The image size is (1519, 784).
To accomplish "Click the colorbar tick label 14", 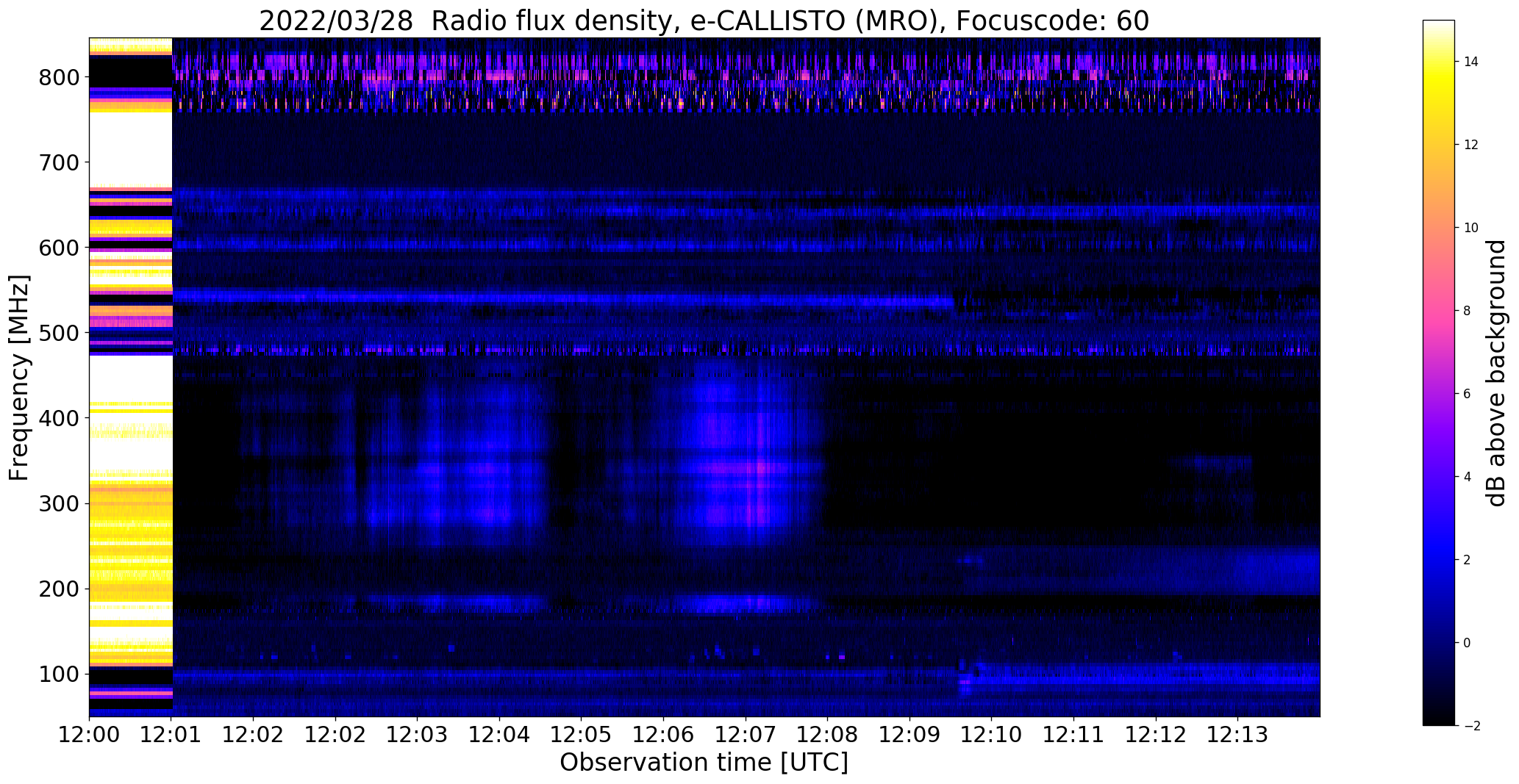I will 1471,62.
